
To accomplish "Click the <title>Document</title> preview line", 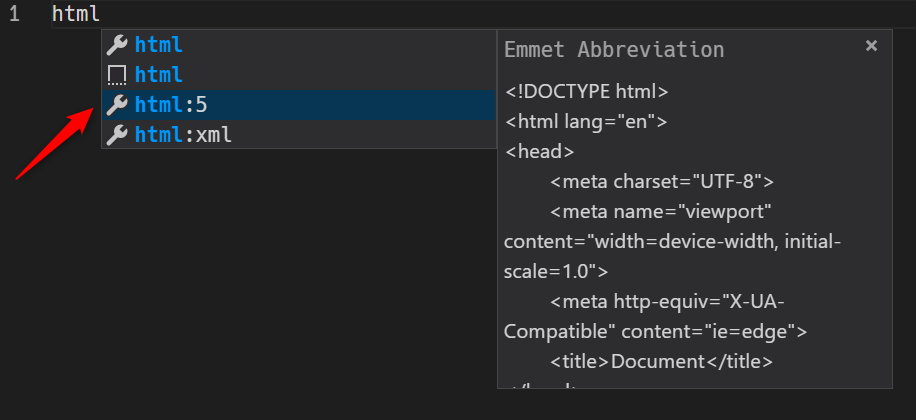I will click(x=661, y=362).
